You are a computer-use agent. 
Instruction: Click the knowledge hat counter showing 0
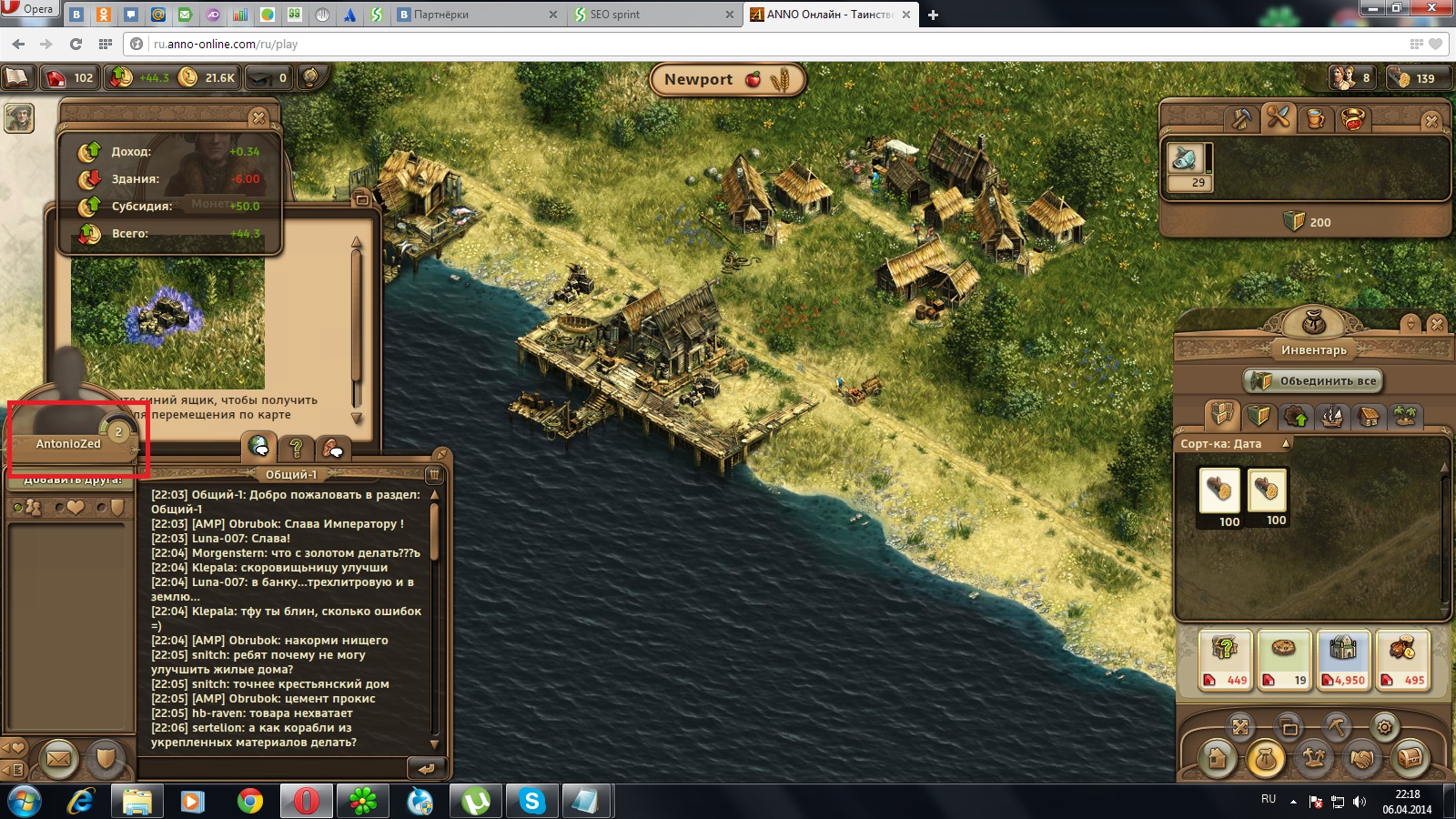(268, 77)
